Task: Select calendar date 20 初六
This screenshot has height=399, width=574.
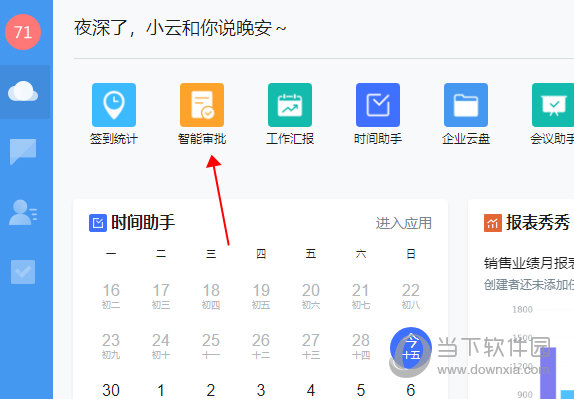Action: tap(311, 296)
